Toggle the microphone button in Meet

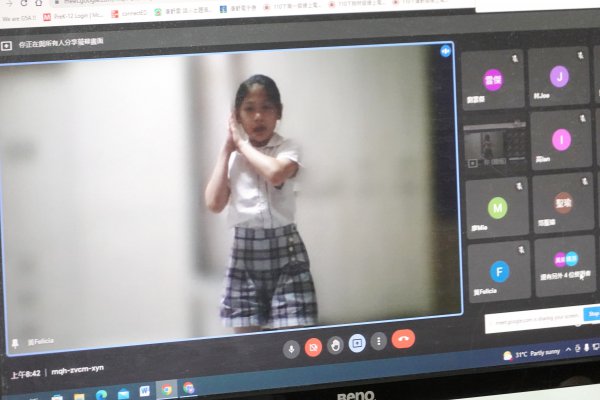291,349
